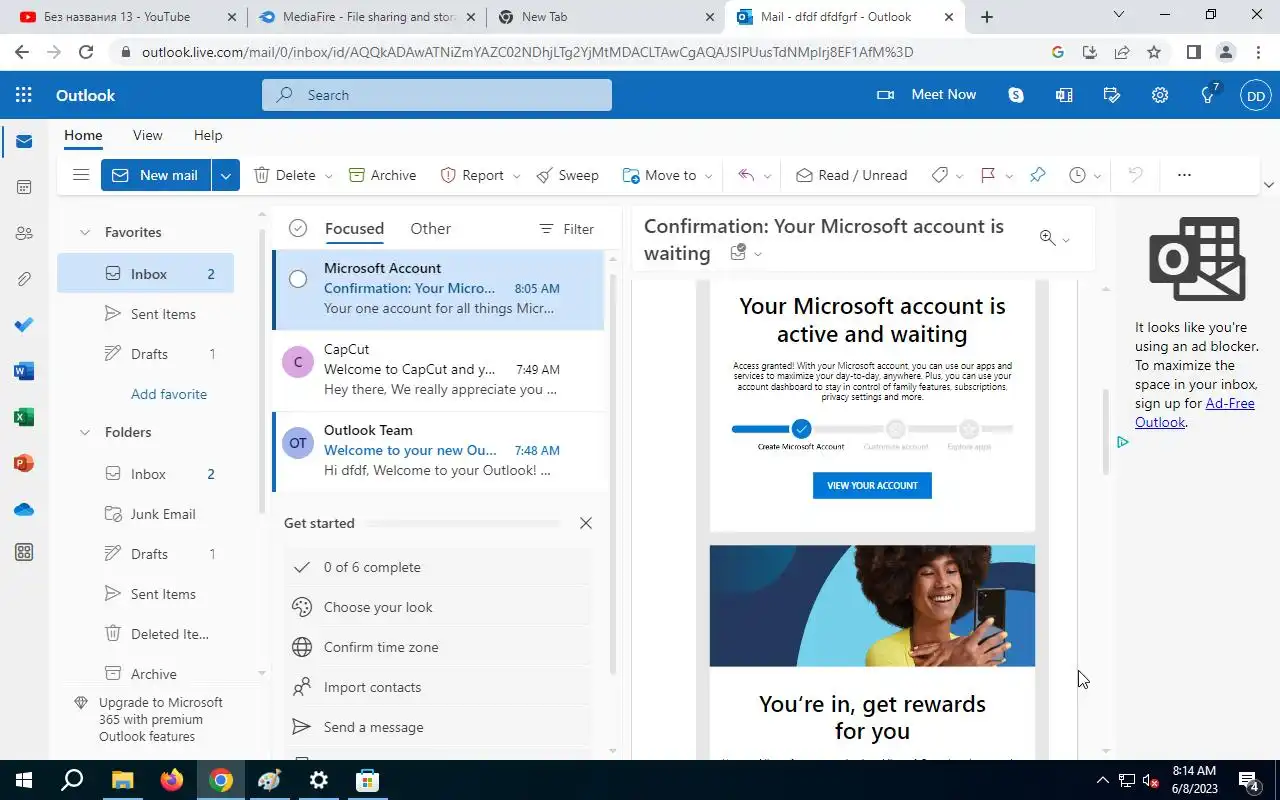1280x800 pixels.
Task: Open Tips lightbulb with 7 badge
Action: point(1208,94)
